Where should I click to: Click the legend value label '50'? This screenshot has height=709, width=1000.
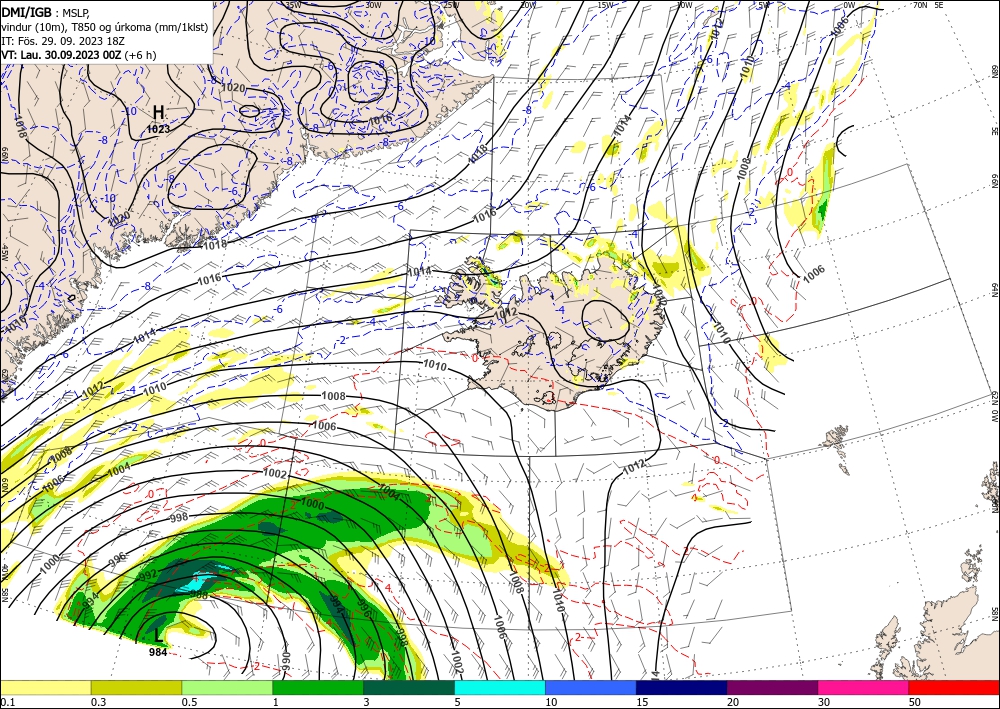click(x=915, y=702)
